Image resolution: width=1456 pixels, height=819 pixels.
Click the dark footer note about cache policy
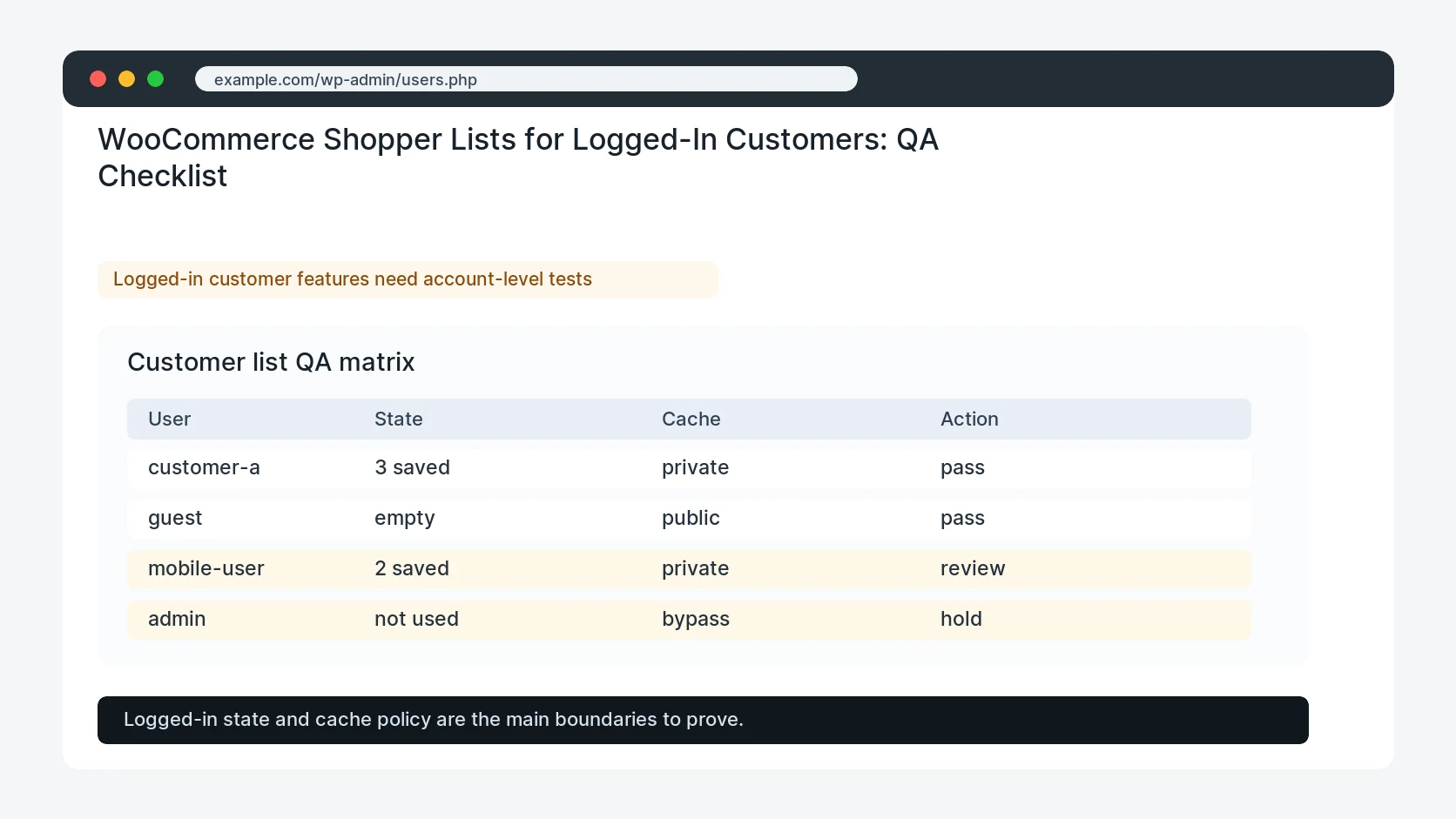pyautogui.click(x=703, y=721)
